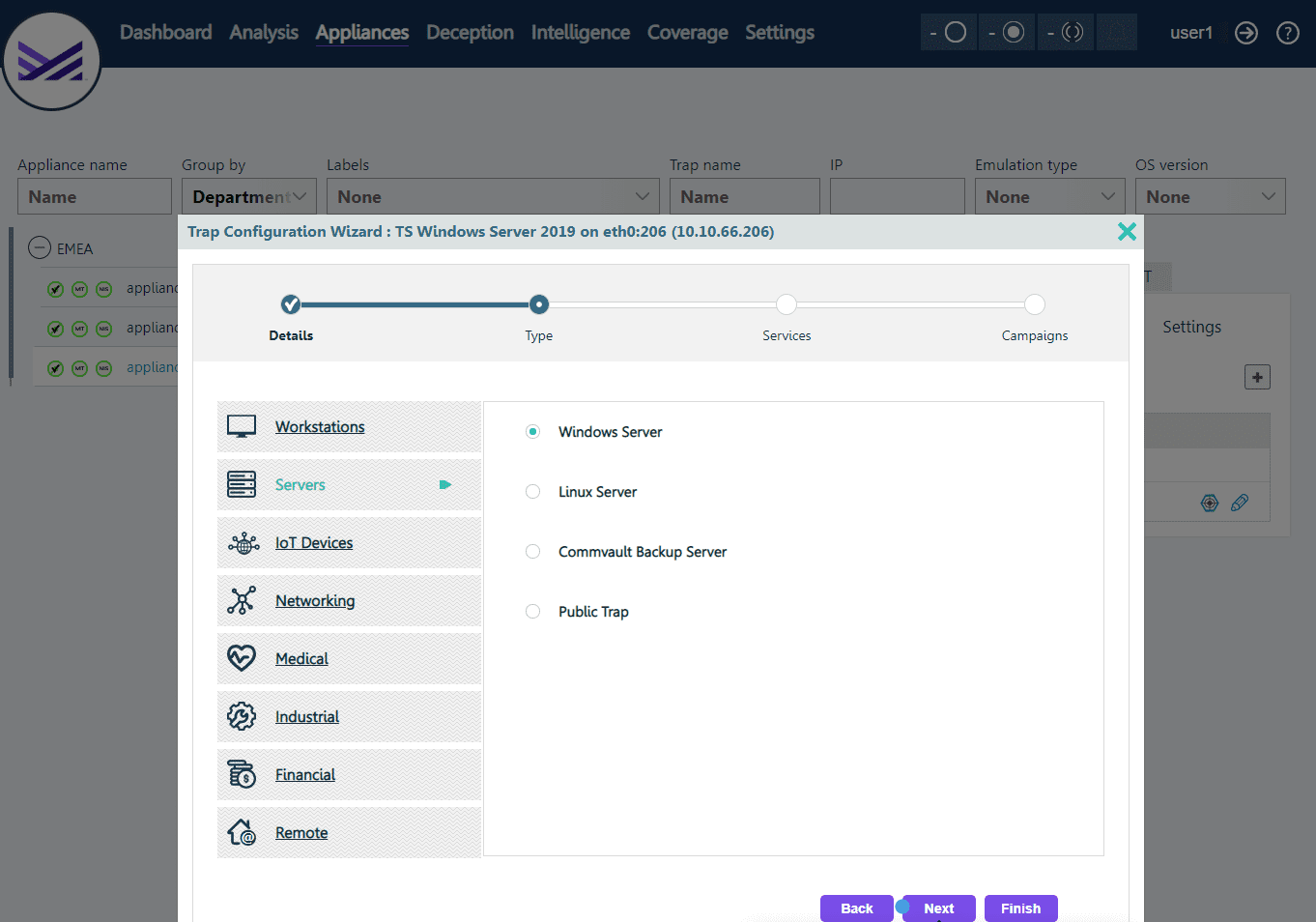
Task: Click the Medical heart icon
Action: point(242,658)
